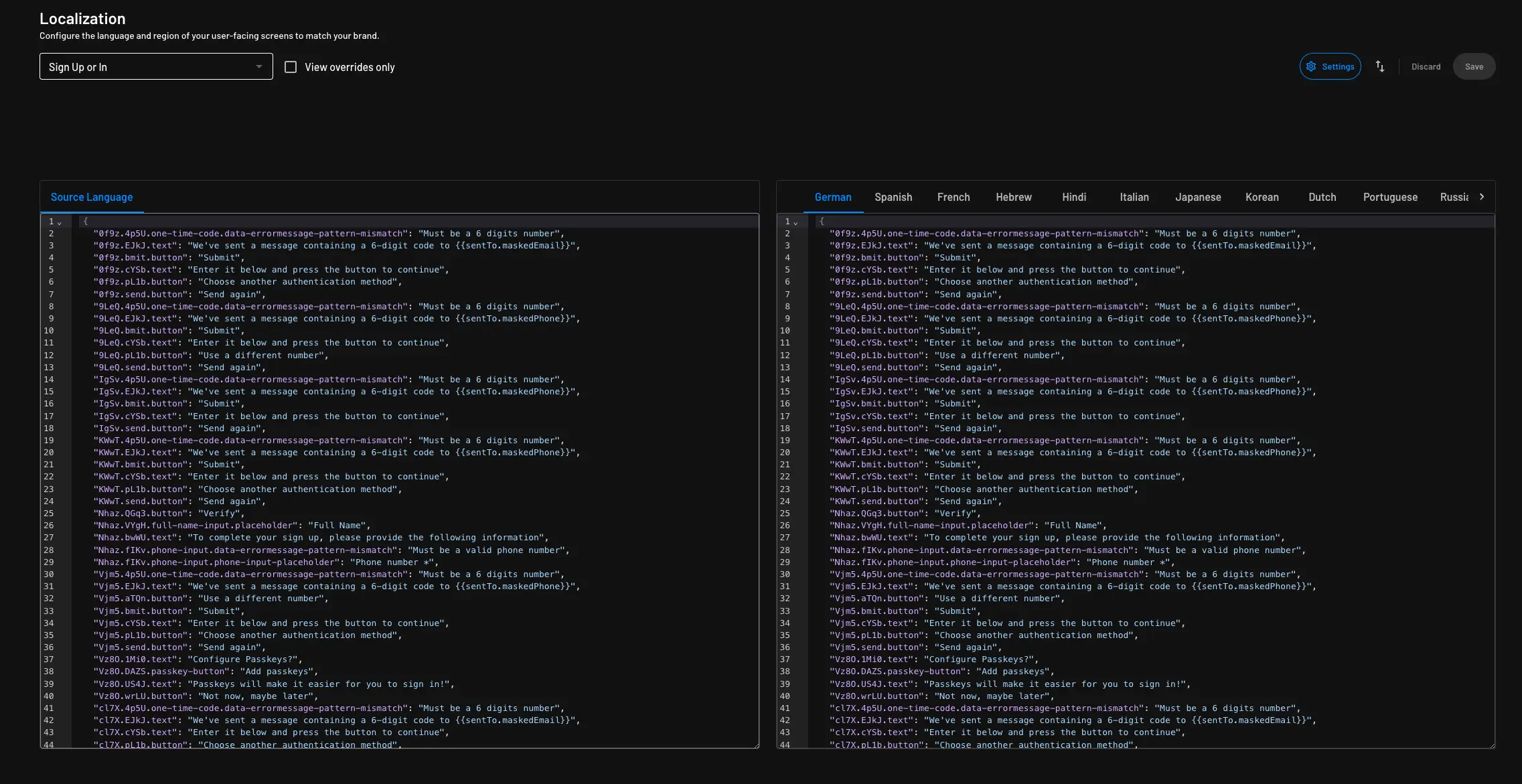Click line number 33 in German editor gutter
Image resolution: width=1522 pixels, height=784 pixels.
coord(785,611)
